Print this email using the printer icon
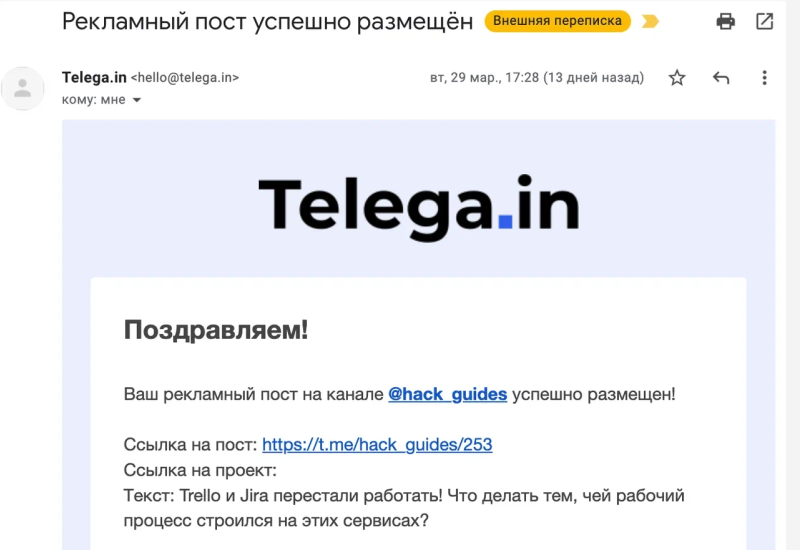Image resolution: width=800 pixels, height=550 pixels. pyautogui.click(x=726, y=21)
